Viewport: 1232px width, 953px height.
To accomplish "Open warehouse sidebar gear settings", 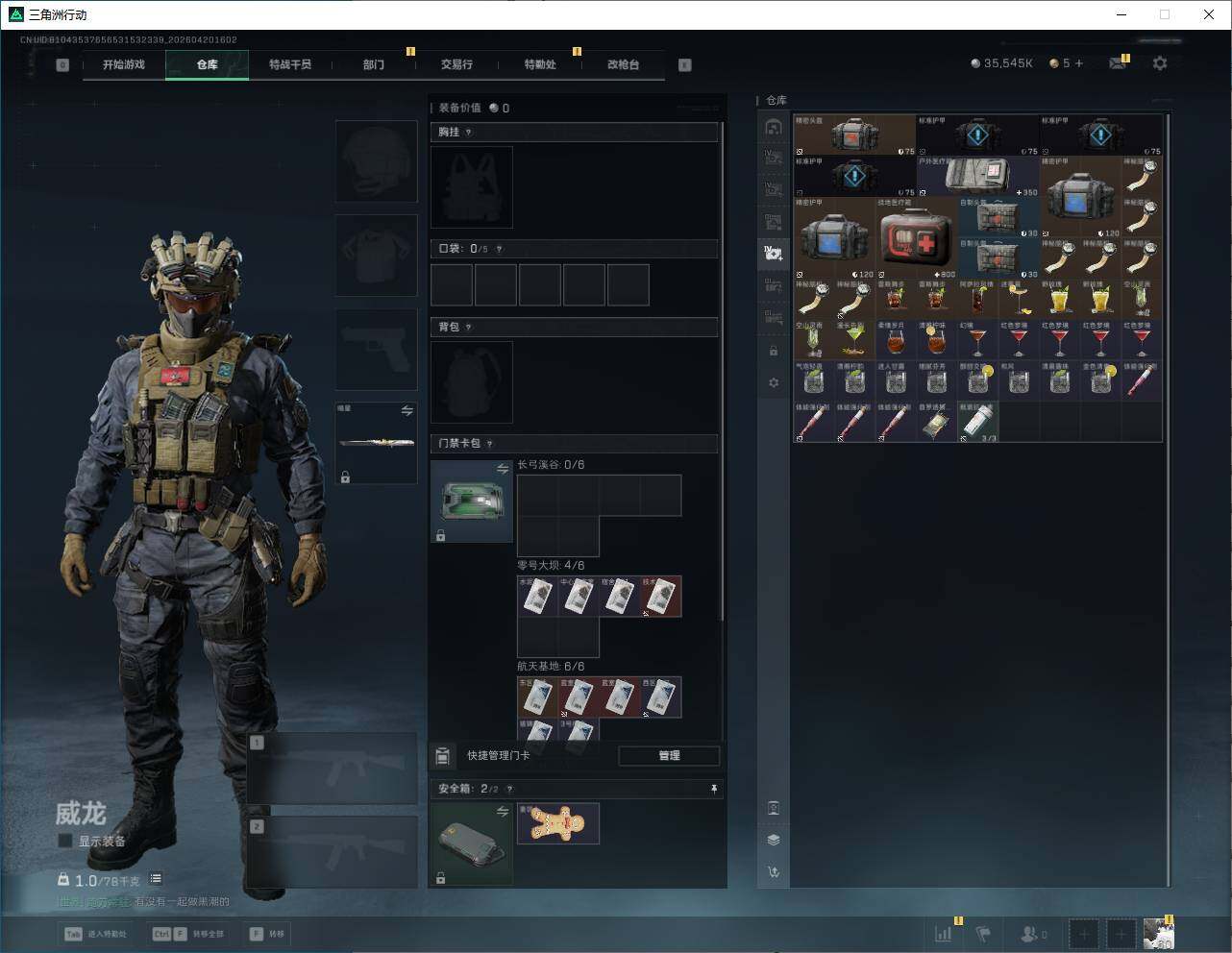I will 774,382.
